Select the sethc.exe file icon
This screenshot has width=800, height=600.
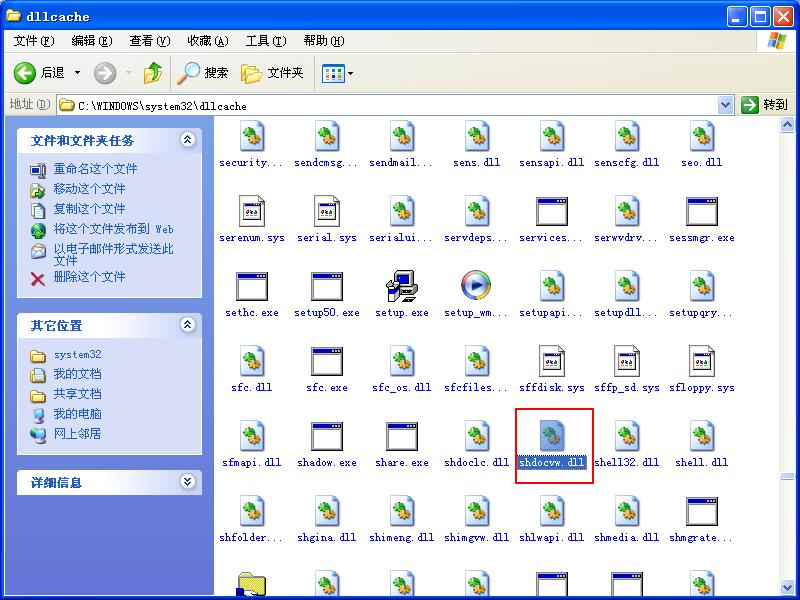click(x=252, y=286)
